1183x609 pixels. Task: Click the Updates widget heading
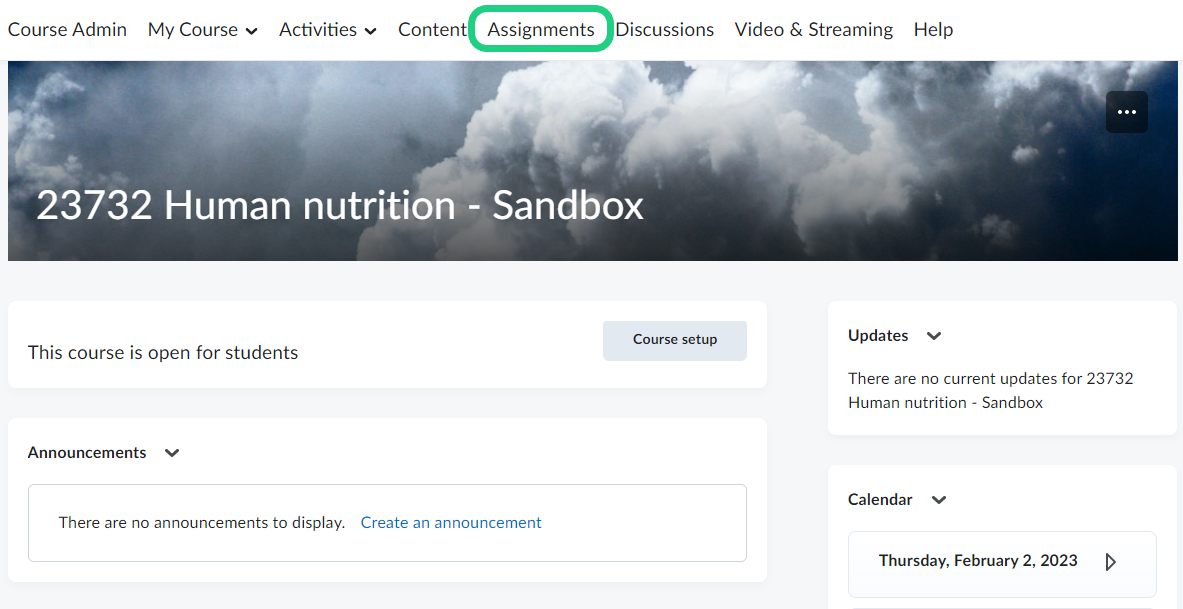click(x=878, y=336)
